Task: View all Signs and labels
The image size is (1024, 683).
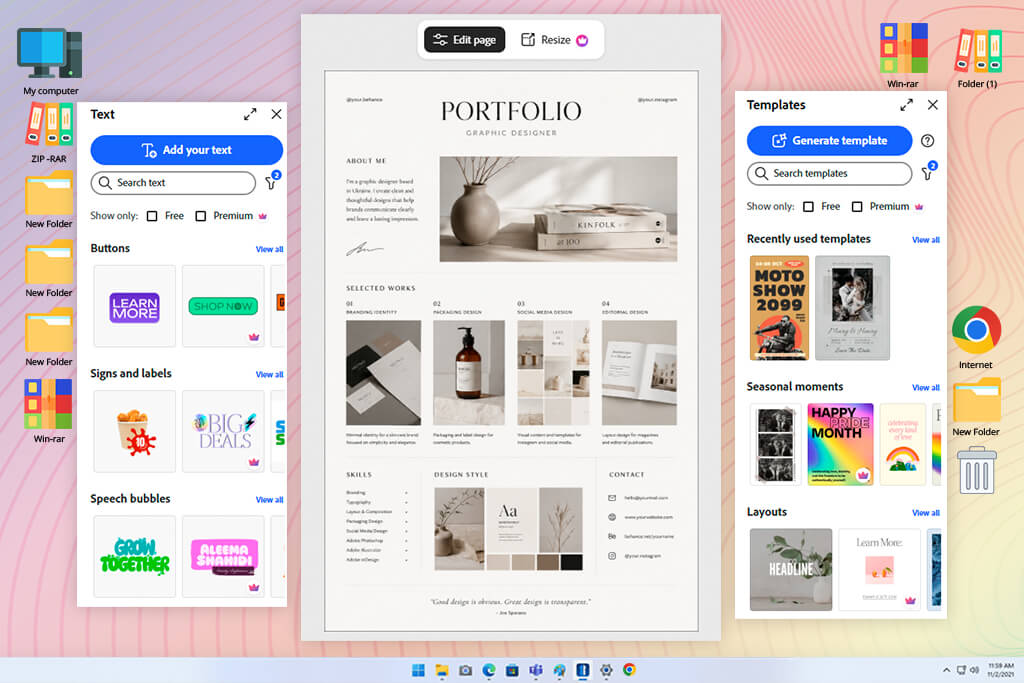Action: click(269, 375)
